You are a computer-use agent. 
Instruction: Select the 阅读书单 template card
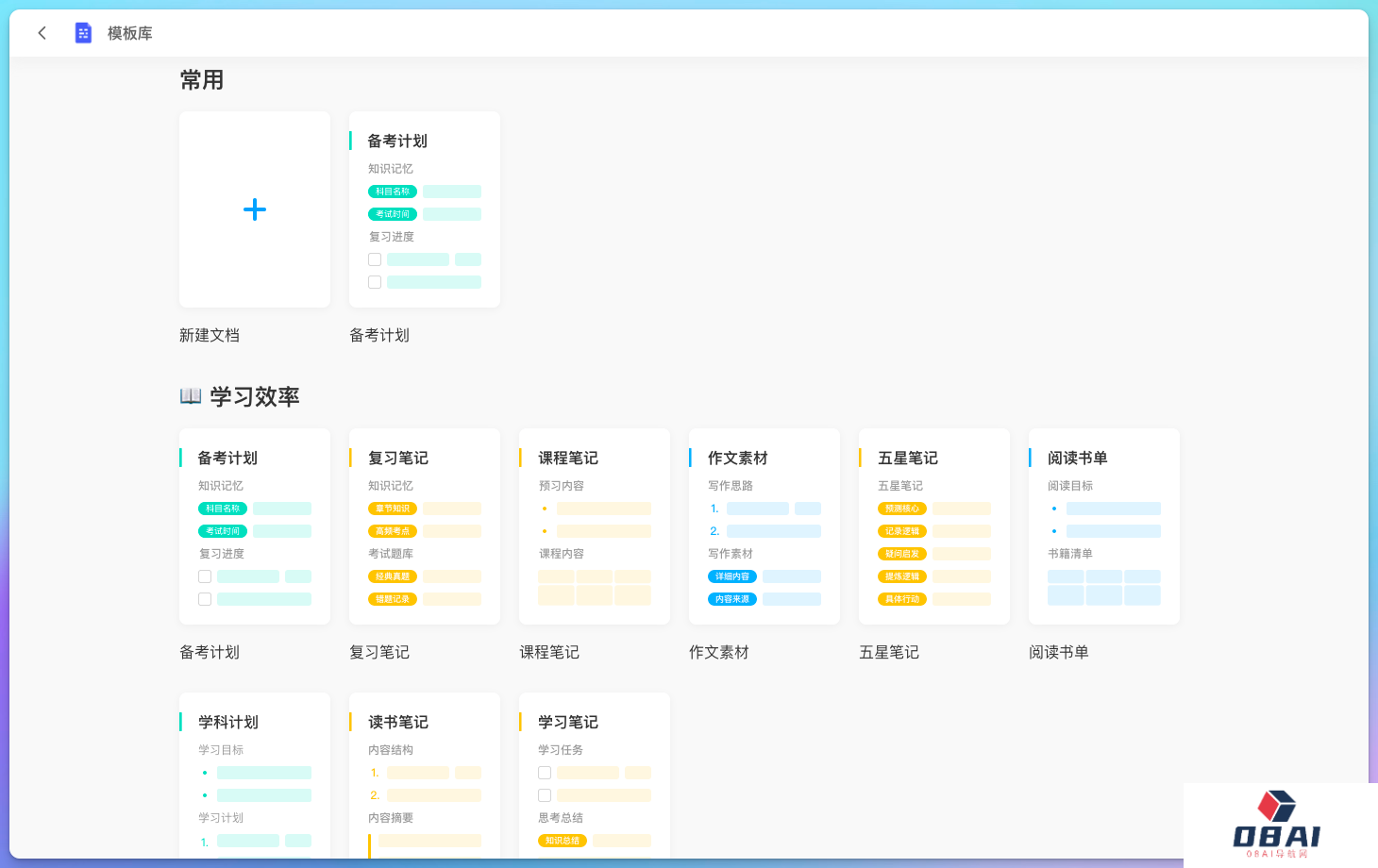(1104, 526)
